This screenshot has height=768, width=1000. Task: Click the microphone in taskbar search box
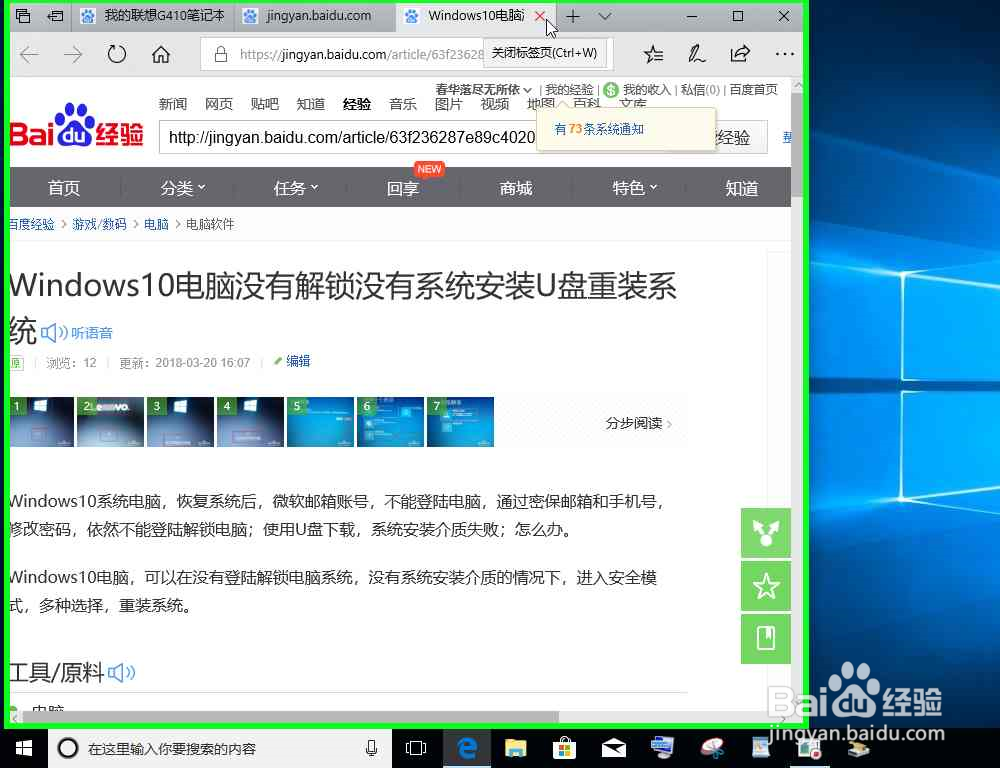(x=370, y=748)
